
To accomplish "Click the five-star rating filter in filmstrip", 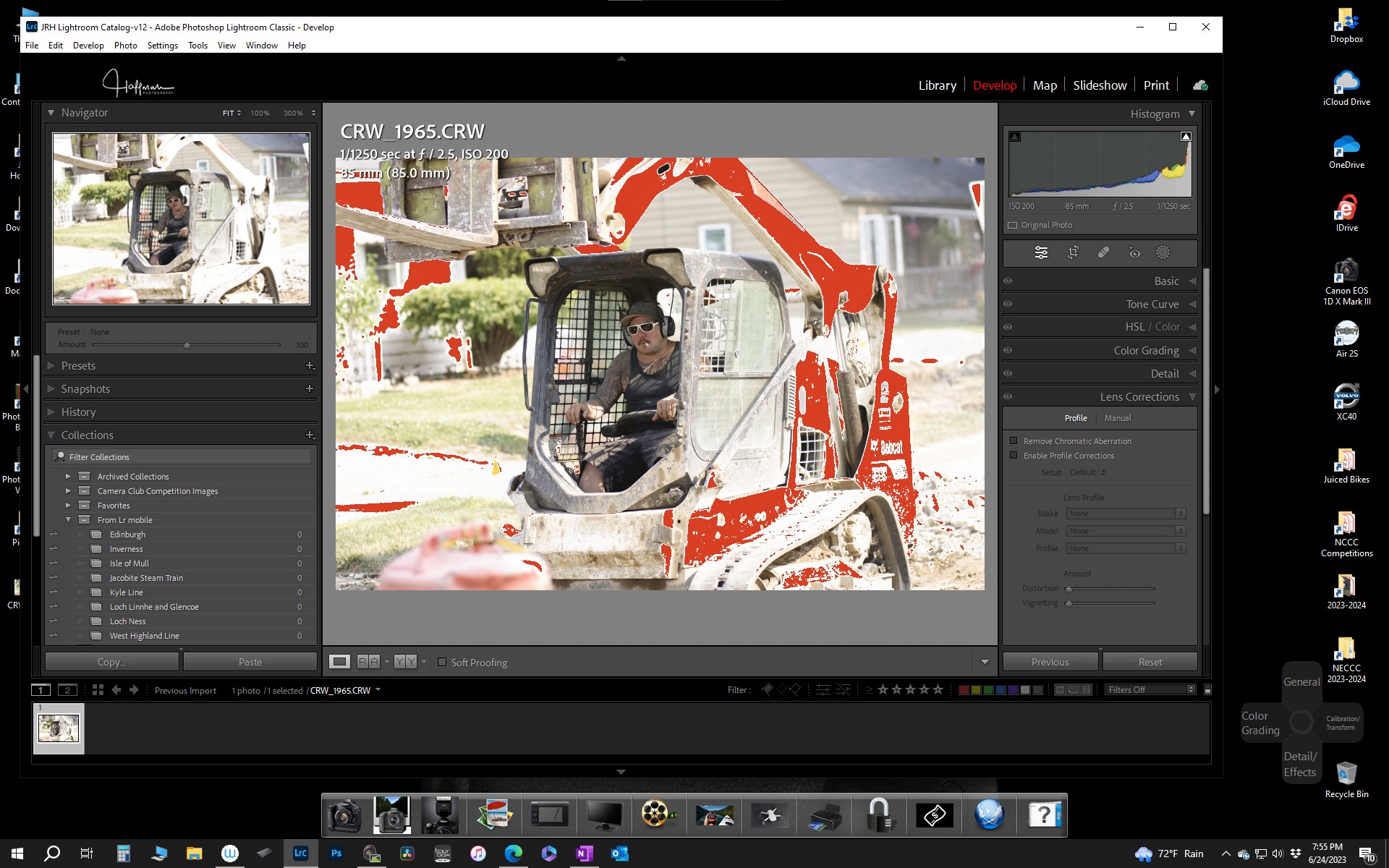I will [x=938, y=689].
